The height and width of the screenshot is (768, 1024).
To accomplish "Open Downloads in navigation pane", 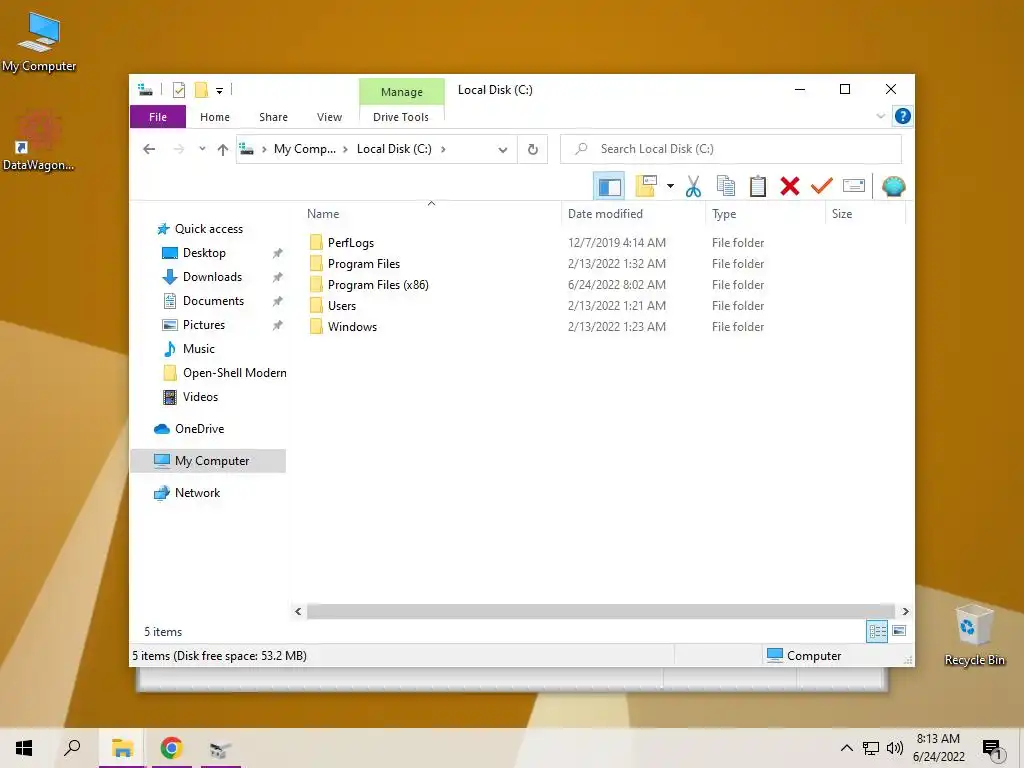I will tap(212, 277).
